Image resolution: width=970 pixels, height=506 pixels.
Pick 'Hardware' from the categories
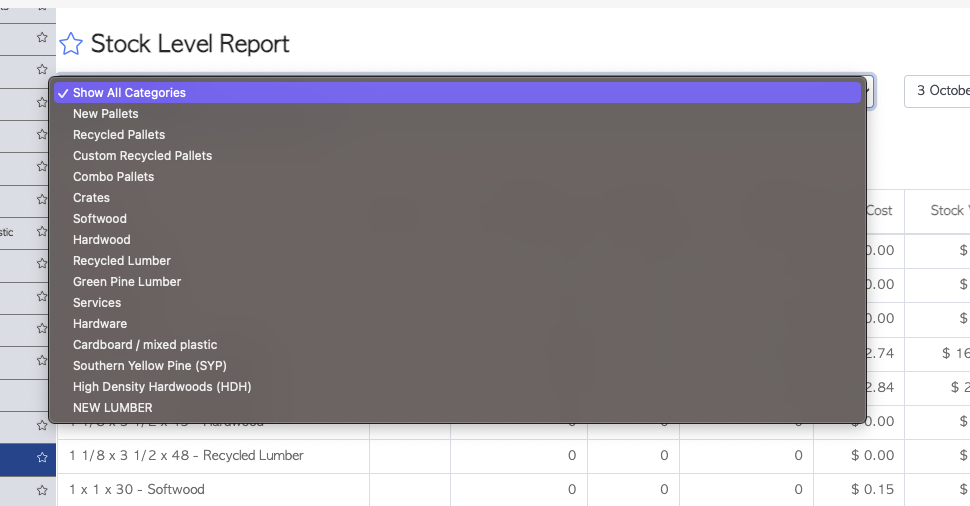(x=457, y=324)
